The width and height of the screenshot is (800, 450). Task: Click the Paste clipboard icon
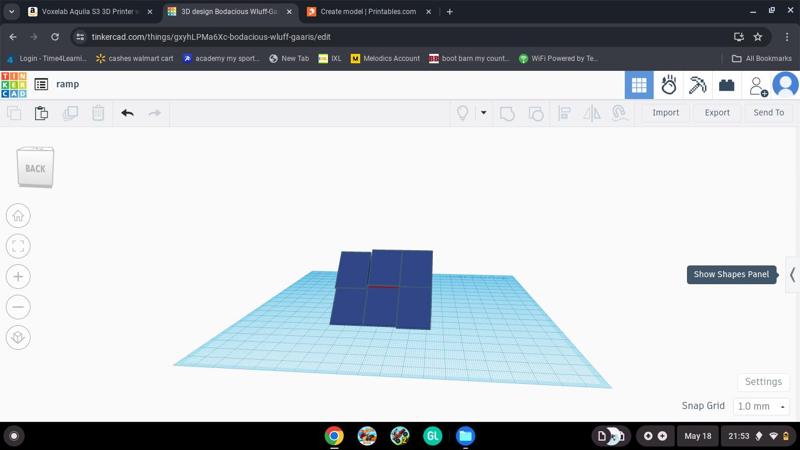click(41, 113)
